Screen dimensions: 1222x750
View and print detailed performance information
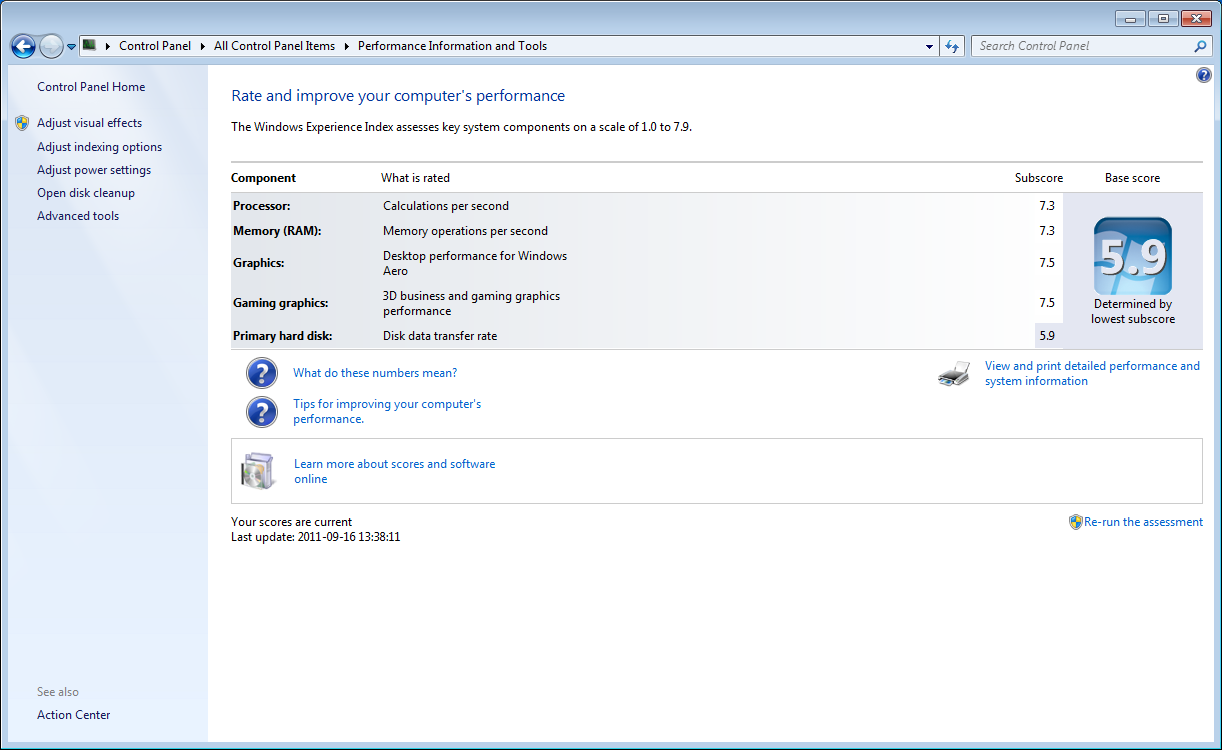click(x=1092, y=373)
